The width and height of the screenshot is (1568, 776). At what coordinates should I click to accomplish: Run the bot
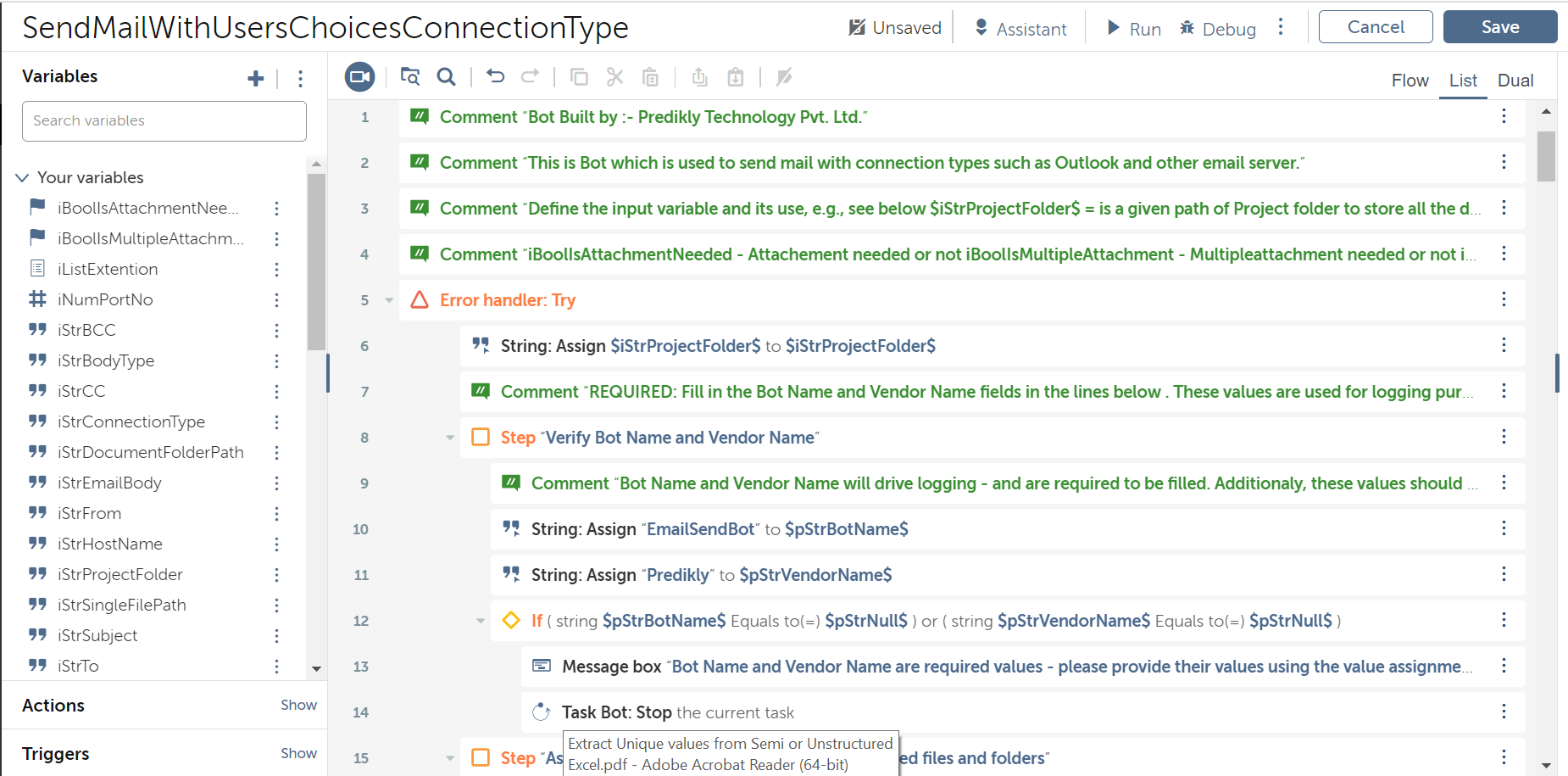point(1134,28)
